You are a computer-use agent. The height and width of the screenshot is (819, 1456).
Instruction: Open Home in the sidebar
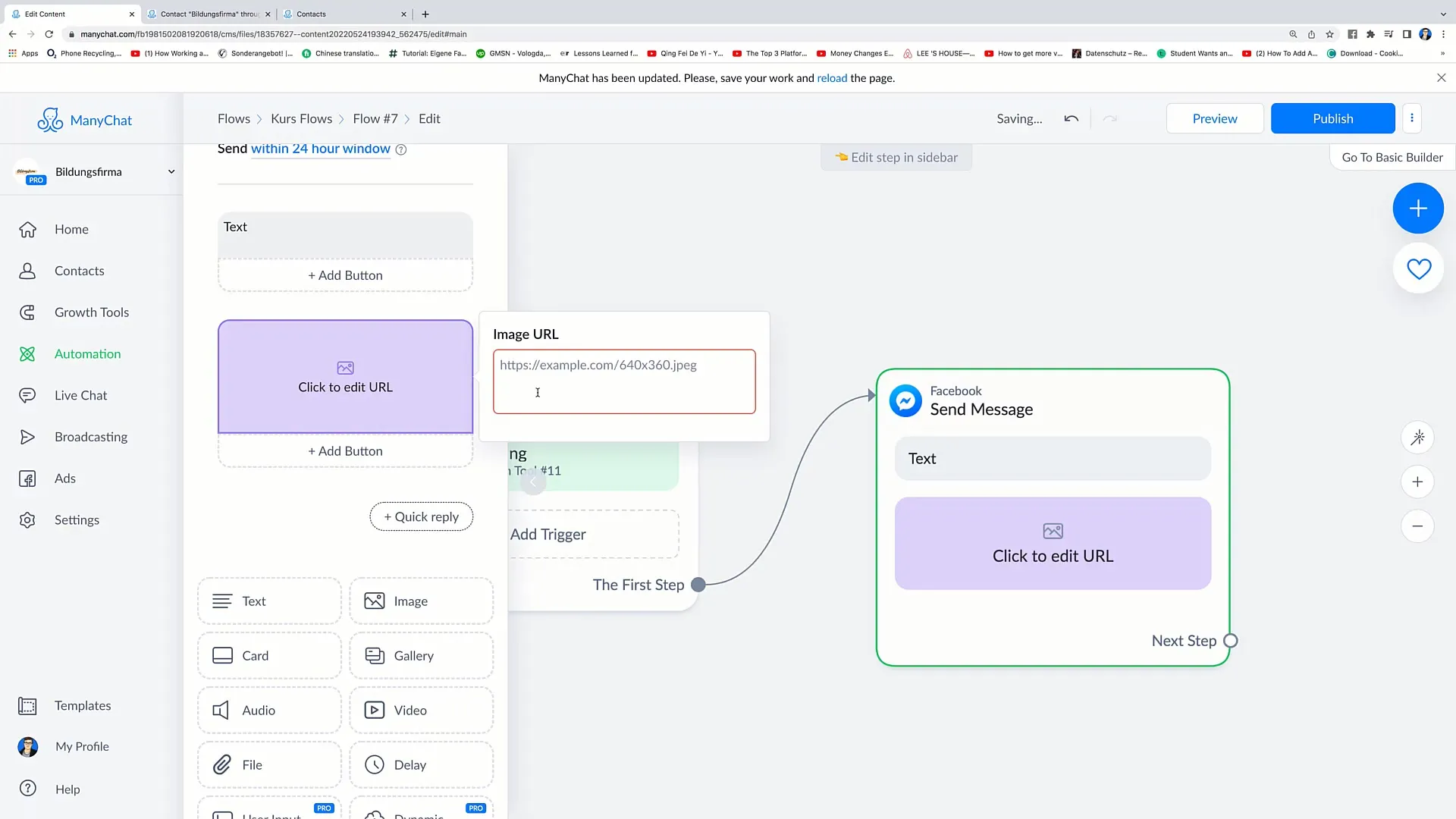(71, 229)
